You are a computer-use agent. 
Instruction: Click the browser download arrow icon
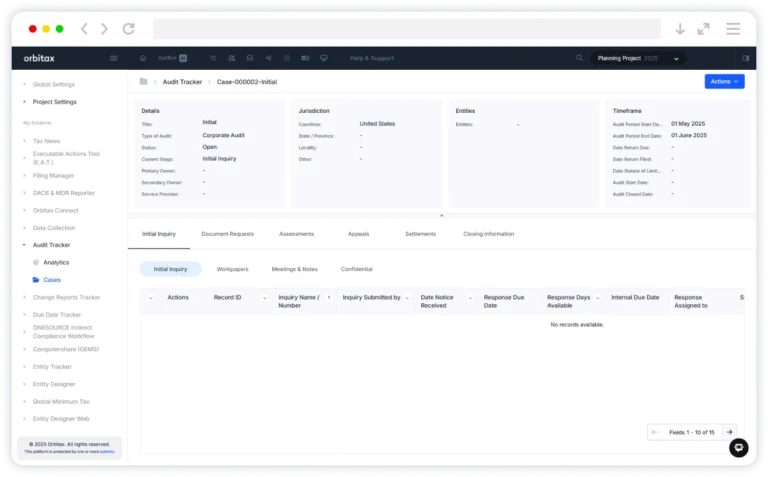[680, 29]
